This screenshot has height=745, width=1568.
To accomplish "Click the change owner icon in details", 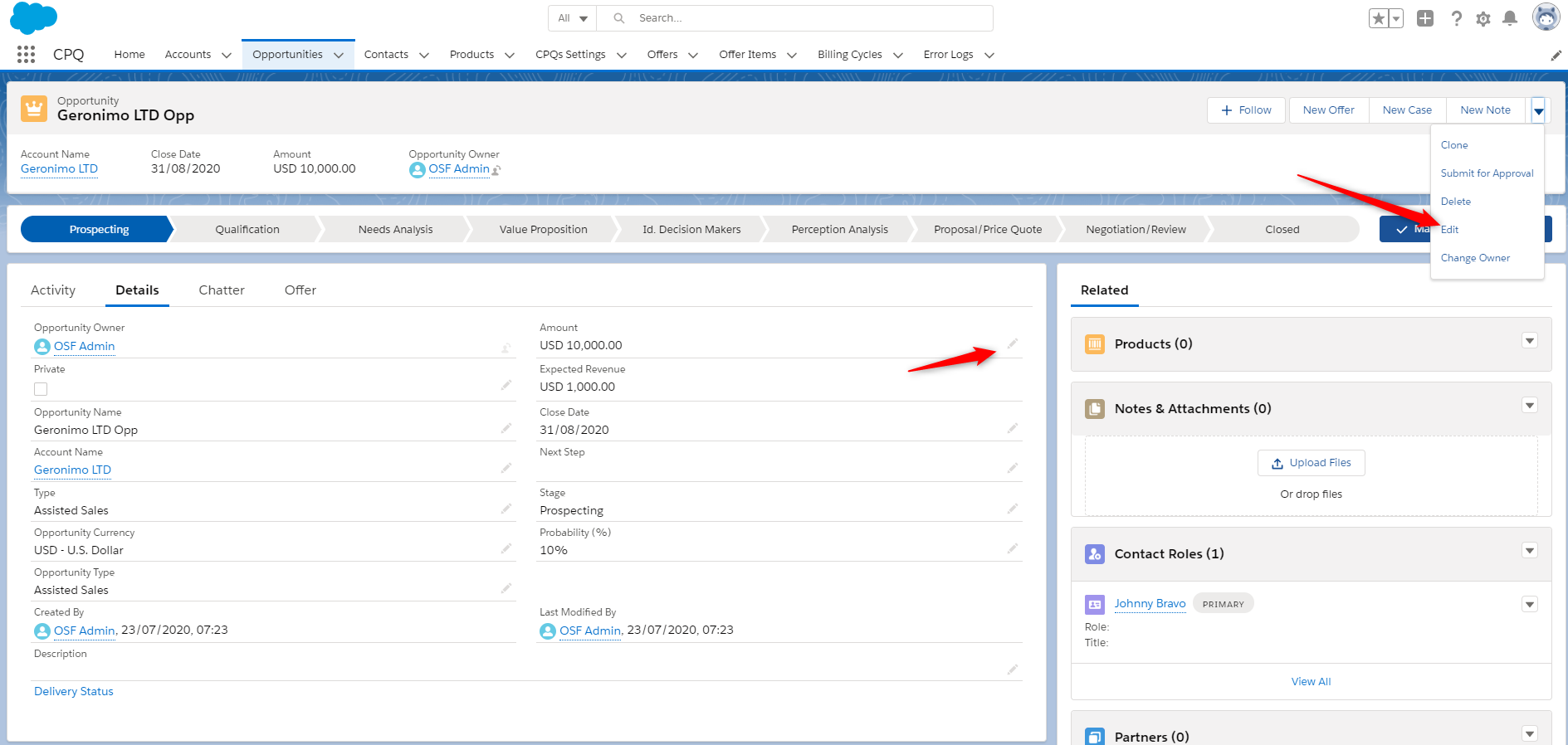I will click(x=506, y=348).
